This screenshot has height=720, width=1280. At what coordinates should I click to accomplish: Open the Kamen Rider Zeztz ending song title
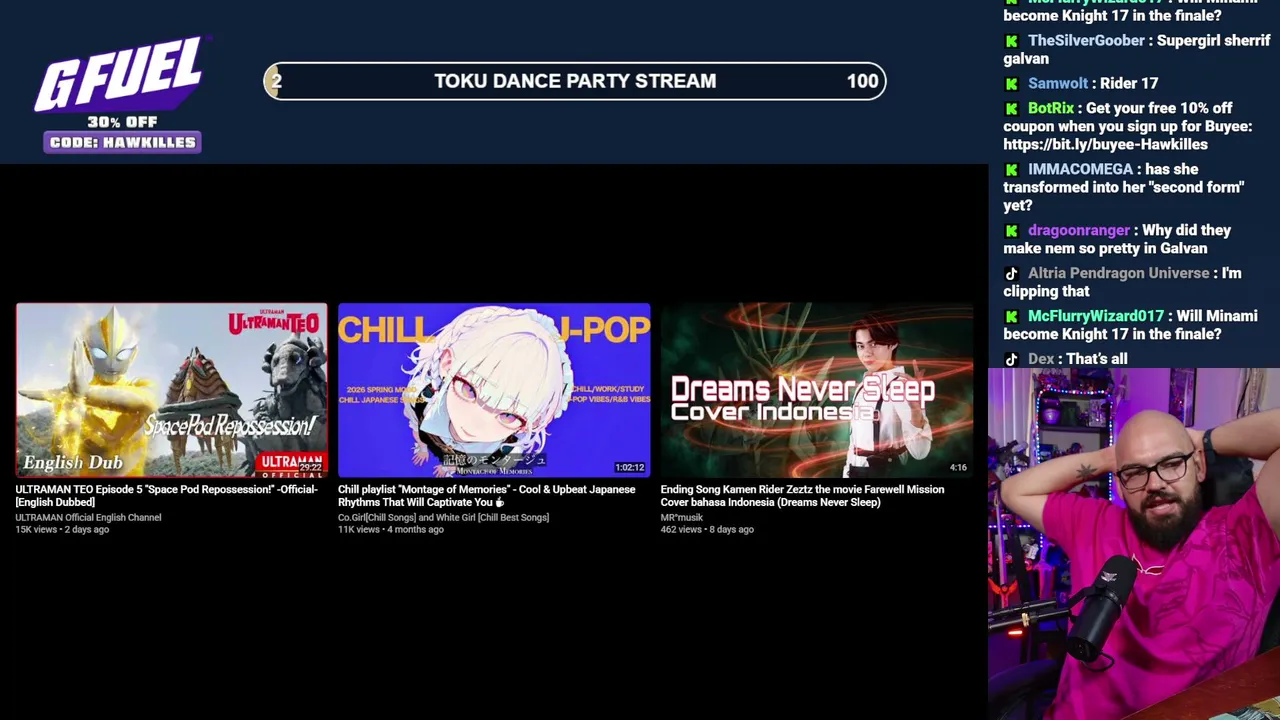point(802,496)
